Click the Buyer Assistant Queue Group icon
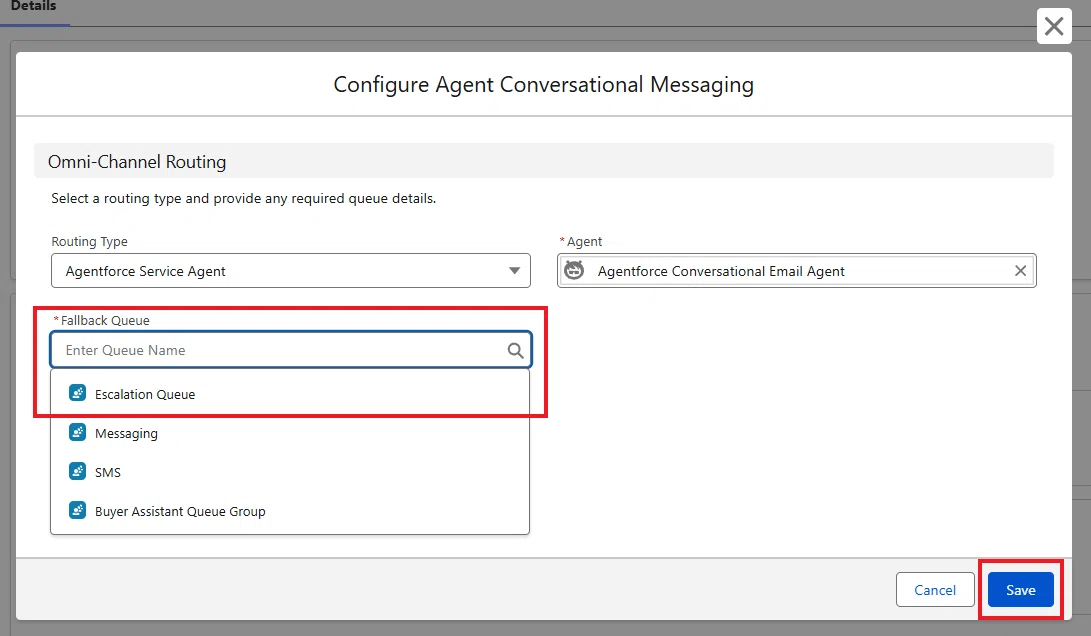Image resolution: width=1091 pixels, height=636 pixels. [x=77, y=510]
